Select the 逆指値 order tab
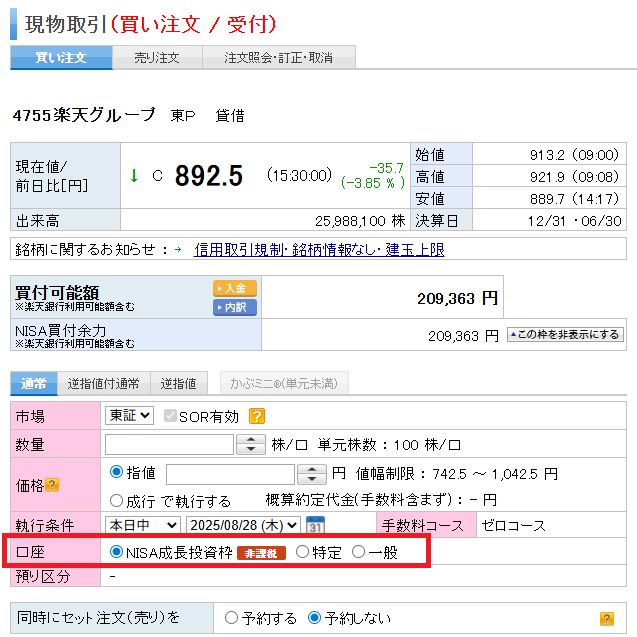The height and width of the screenshot is (637, 637). coord(179,384)
